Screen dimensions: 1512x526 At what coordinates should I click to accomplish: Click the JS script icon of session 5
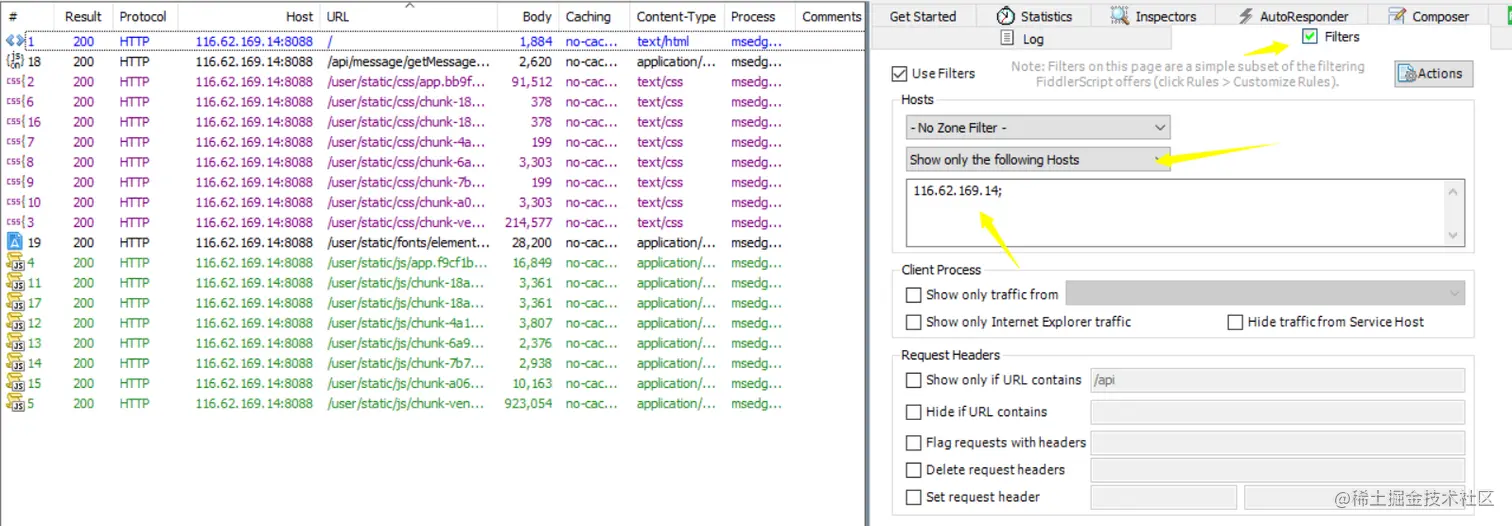[x=15, y=403]
